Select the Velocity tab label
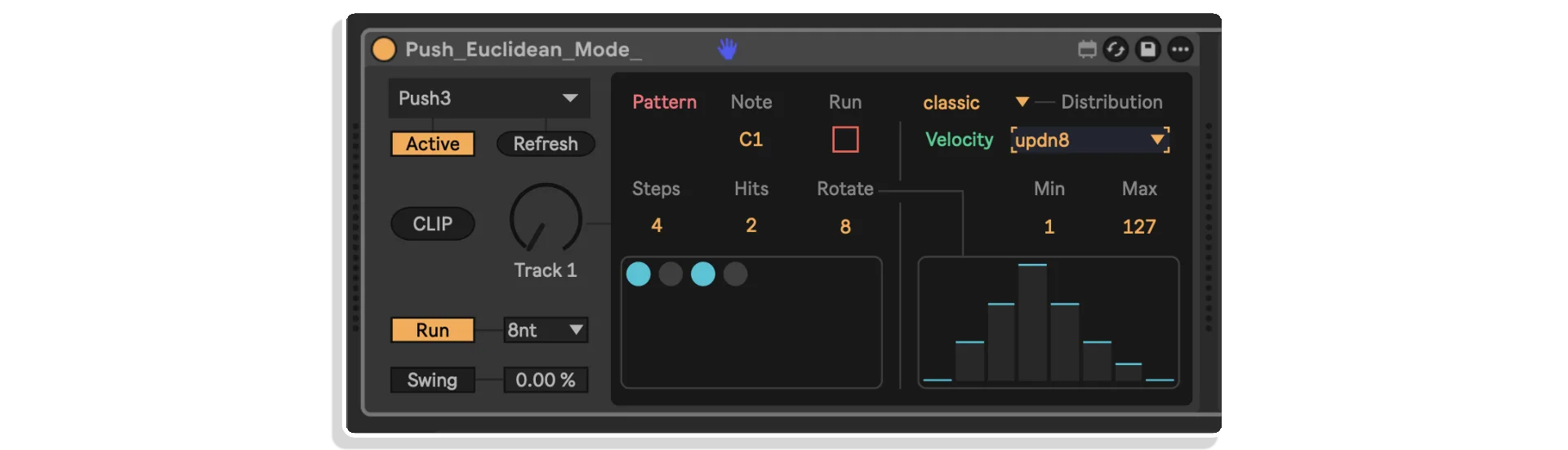The image size is (1568, 450). click(x=960, y=140)
